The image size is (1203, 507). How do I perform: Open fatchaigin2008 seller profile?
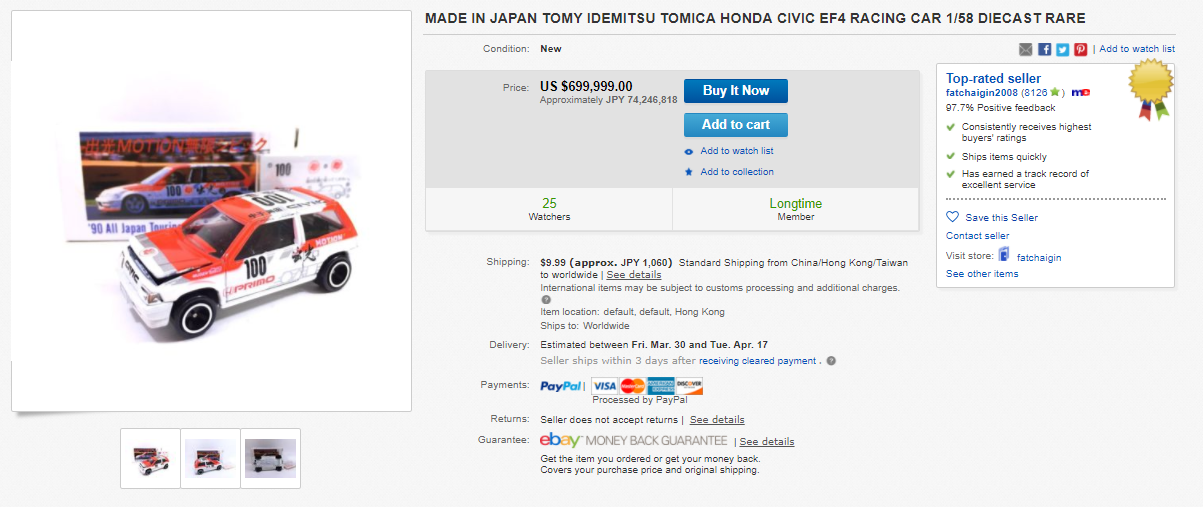pyautogui.click(x=982, y=92)
